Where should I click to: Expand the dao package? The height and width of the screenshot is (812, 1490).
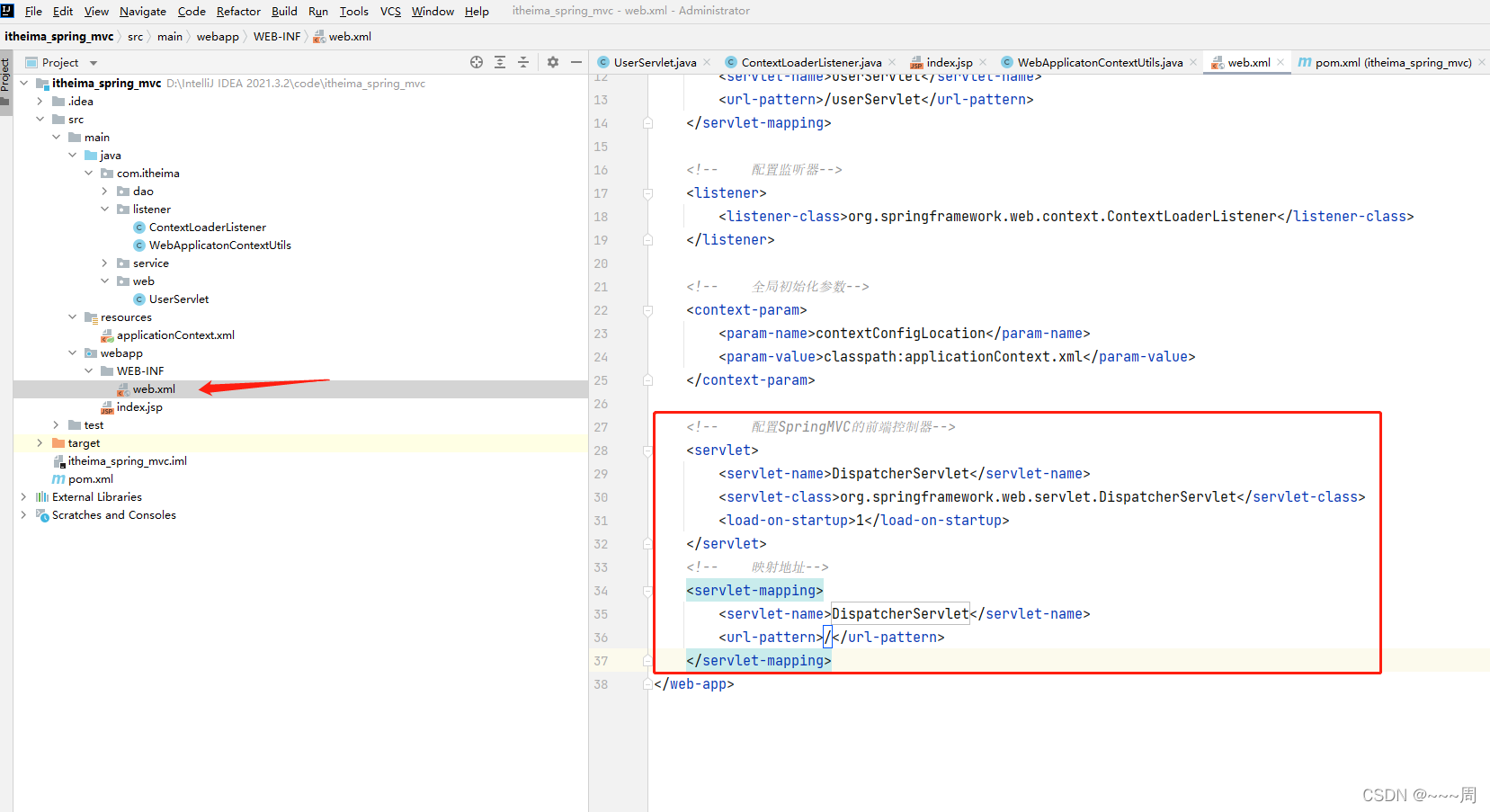(x=104, y=191)
